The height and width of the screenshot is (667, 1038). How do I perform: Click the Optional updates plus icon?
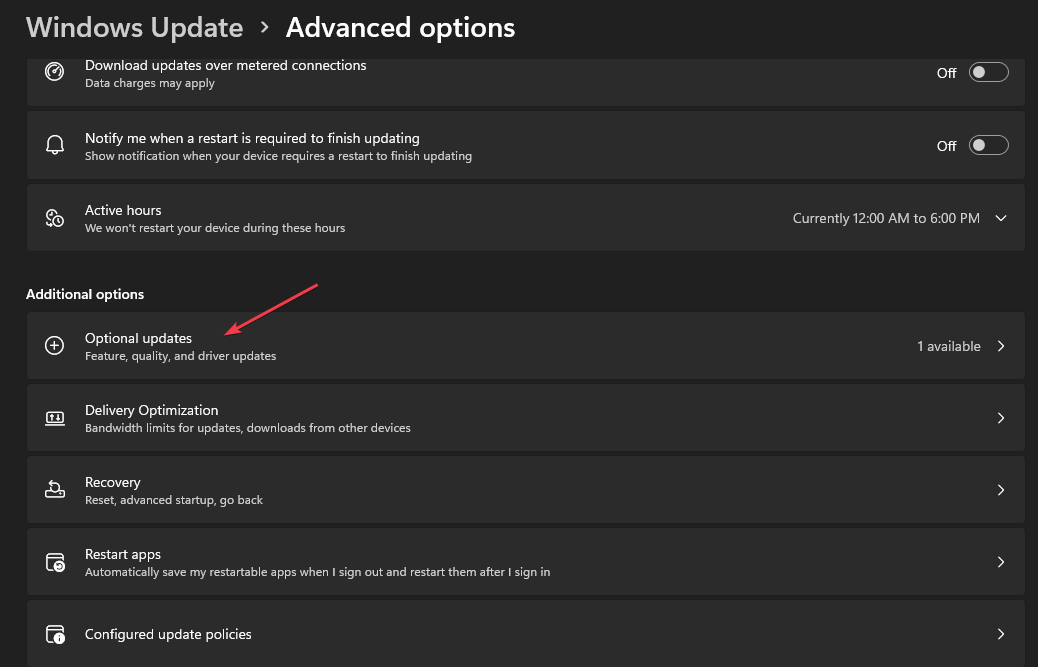[x=54, y=345]
